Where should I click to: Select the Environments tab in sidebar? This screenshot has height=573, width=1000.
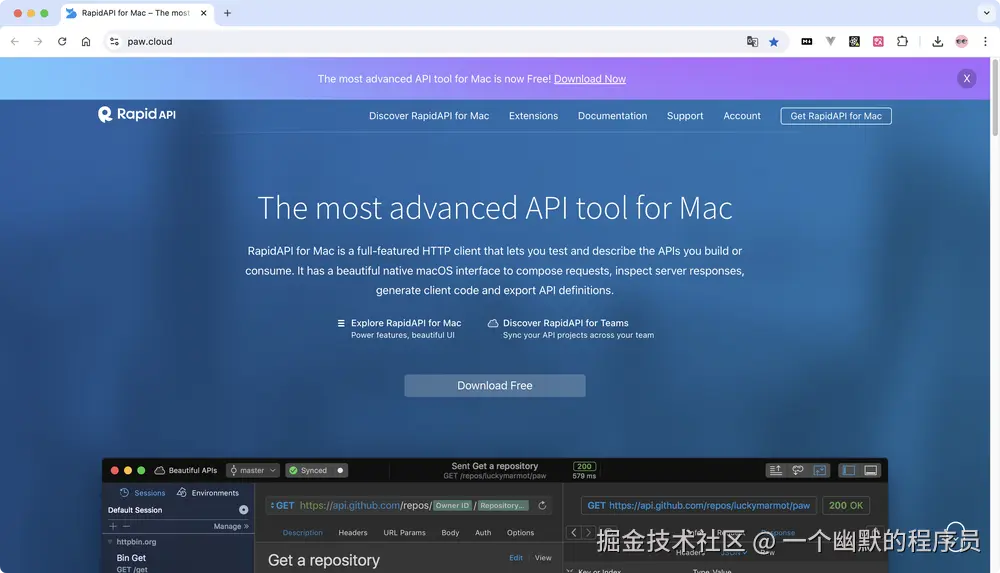pyautogui.click(x=207, y=493)
